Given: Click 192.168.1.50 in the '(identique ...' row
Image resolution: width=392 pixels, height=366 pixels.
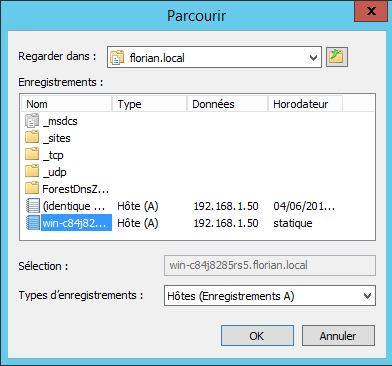Looking at the screenshot, I should click(226, 206).
